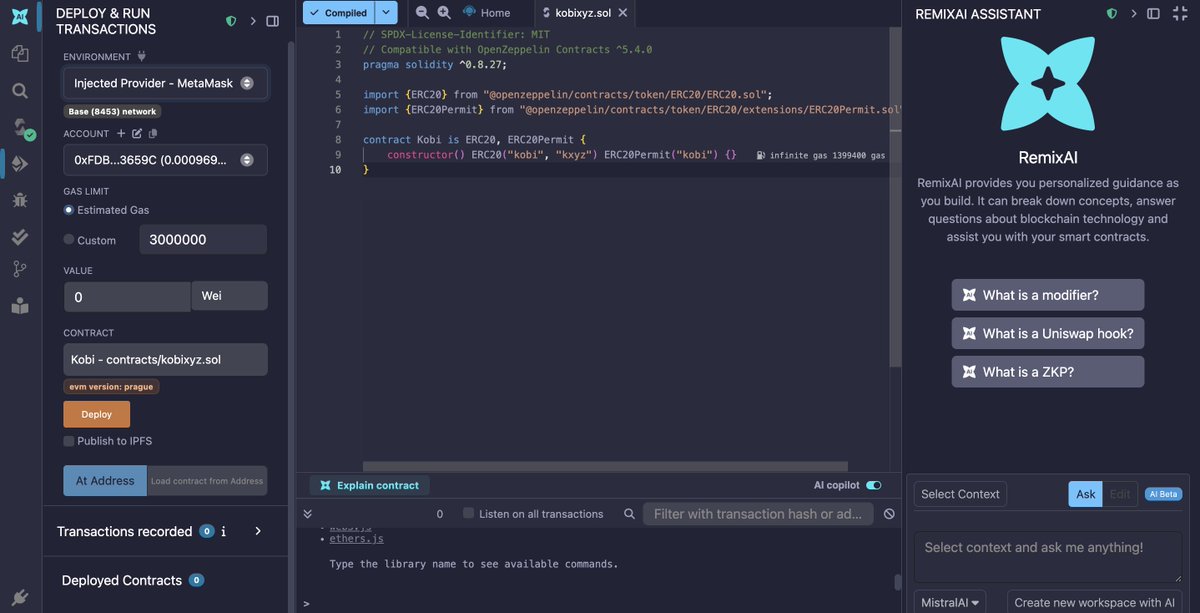Open the Debugger bug icon

coord(20,200)
